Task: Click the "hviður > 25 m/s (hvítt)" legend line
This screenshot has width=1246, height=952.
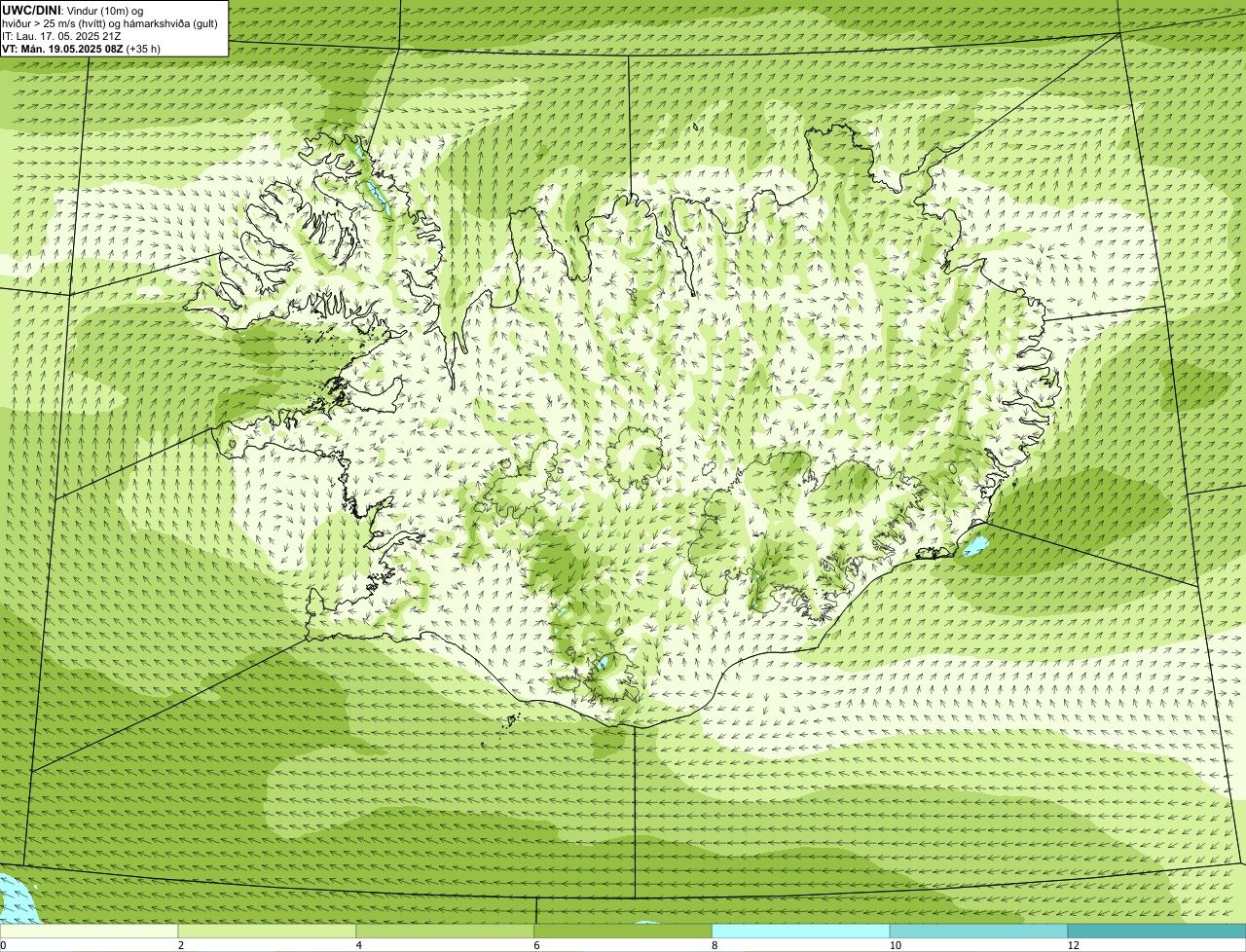Action: pos(111,23)
